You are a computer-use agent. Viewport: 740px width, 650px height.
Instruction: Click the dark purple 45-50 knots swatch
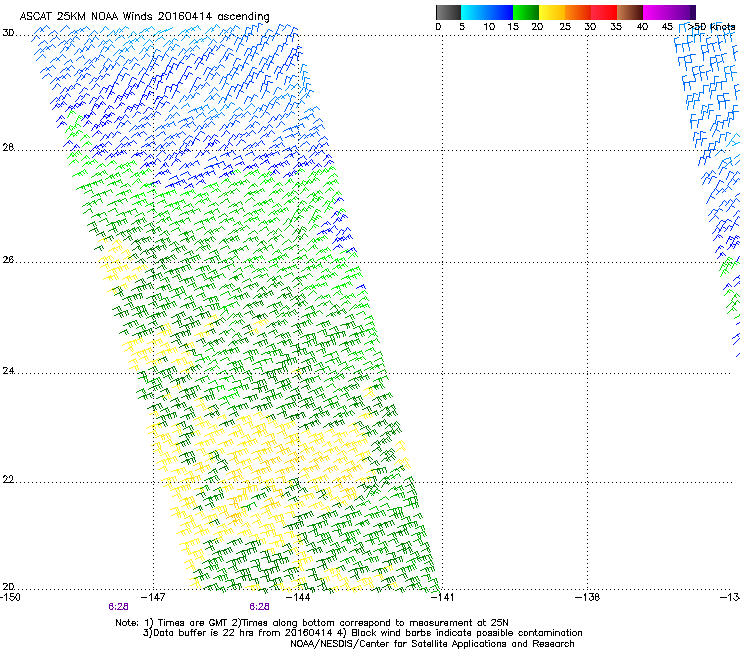682,12
